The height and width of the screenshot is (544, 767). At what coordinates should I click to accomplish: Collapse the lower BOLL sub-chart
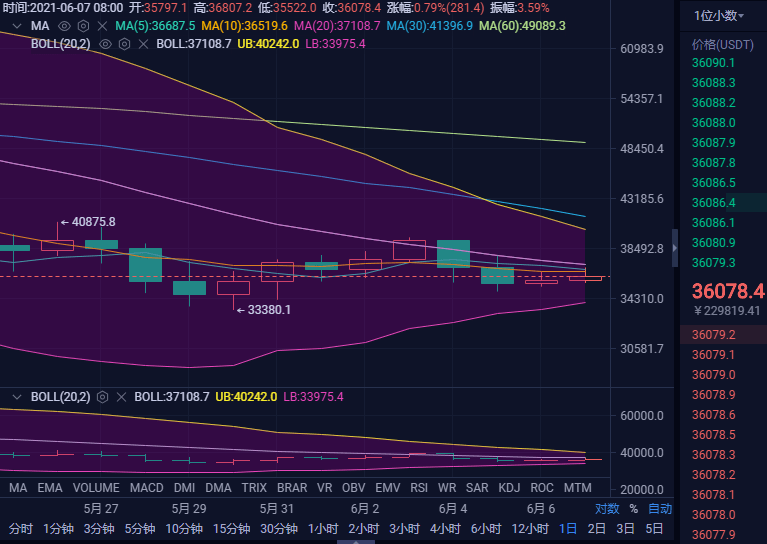[x=16, y=397]
